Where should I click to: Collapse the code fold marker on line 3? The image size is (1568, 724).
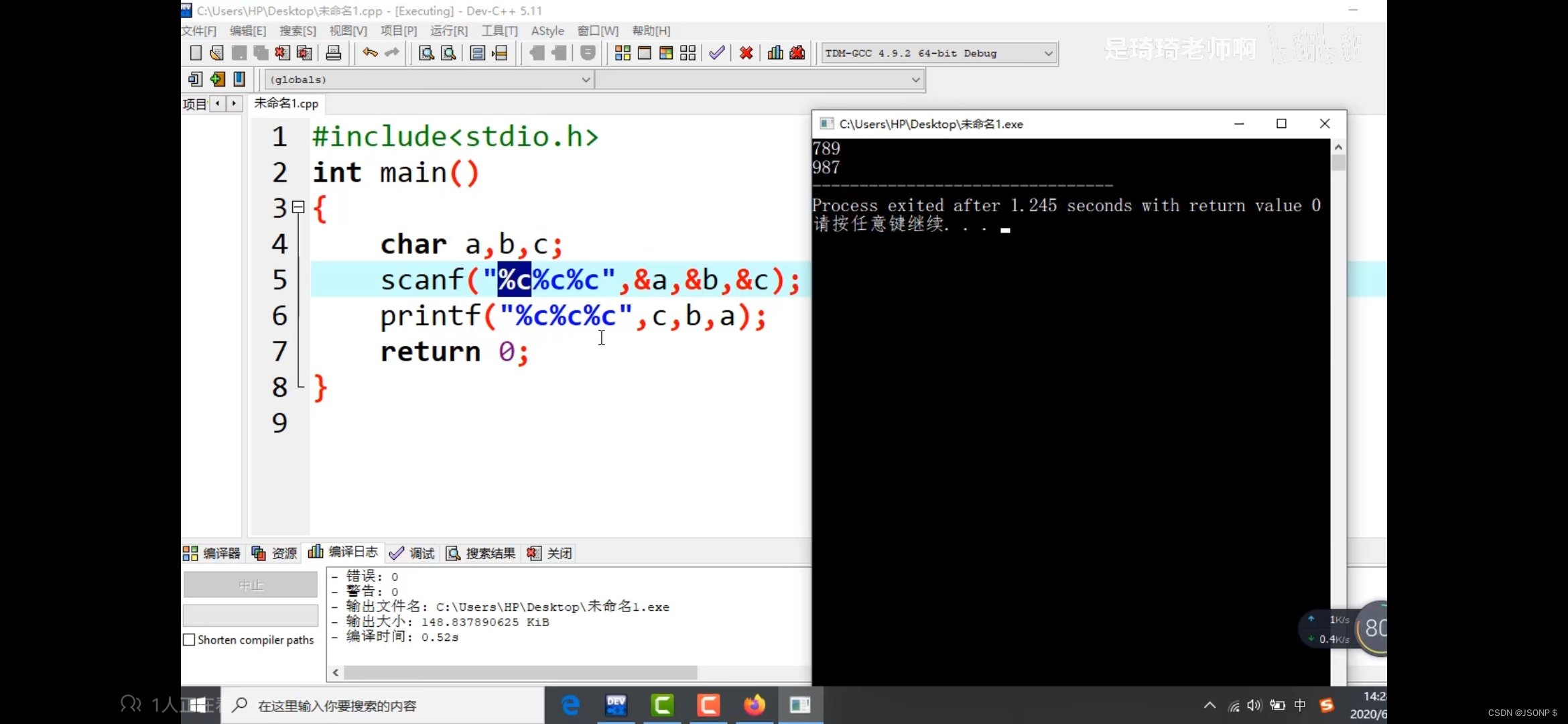pyautogui.click(x=299, y=207)
